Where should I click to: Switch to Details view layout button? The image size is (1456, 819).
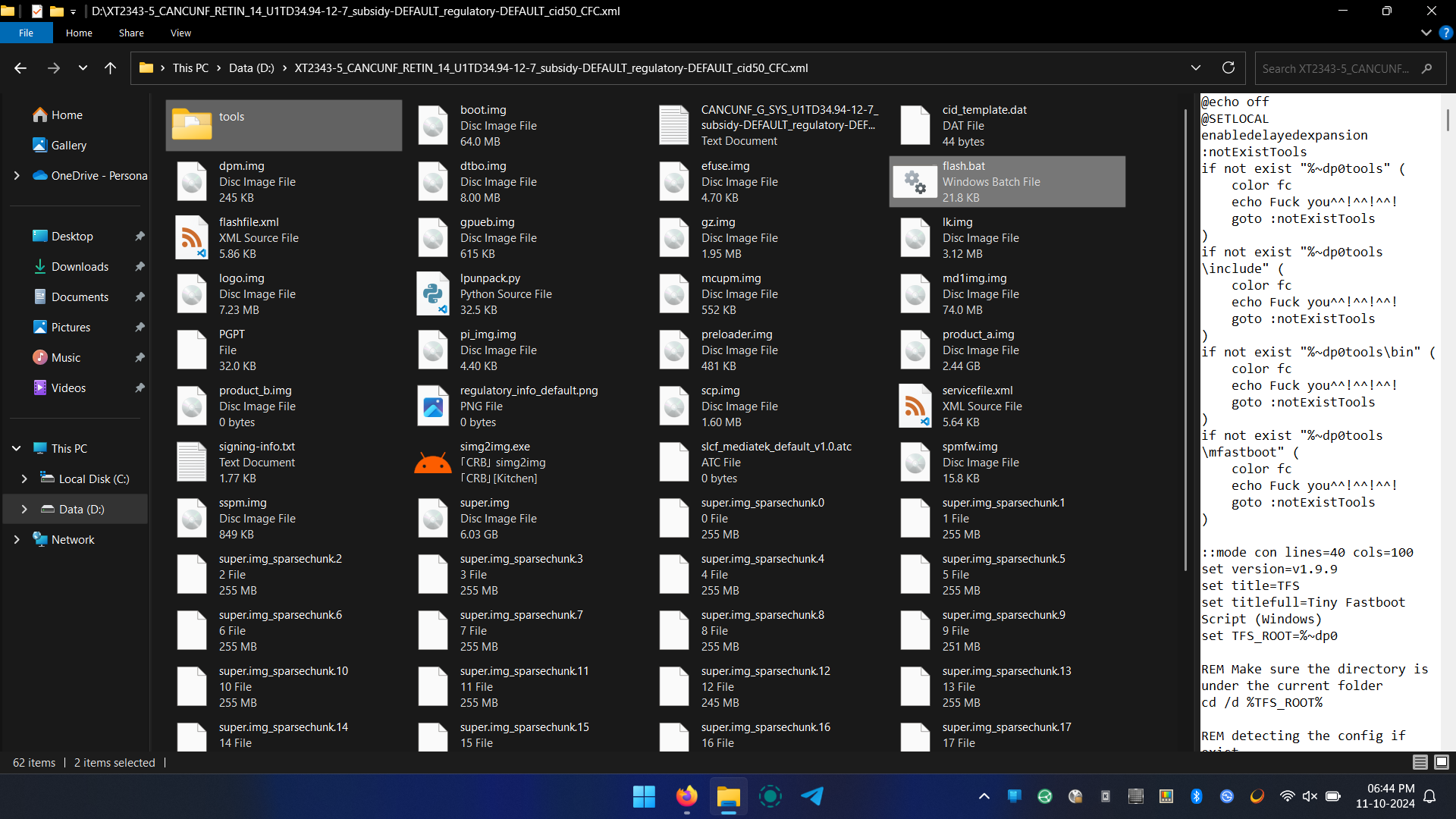coord(1420,762)
